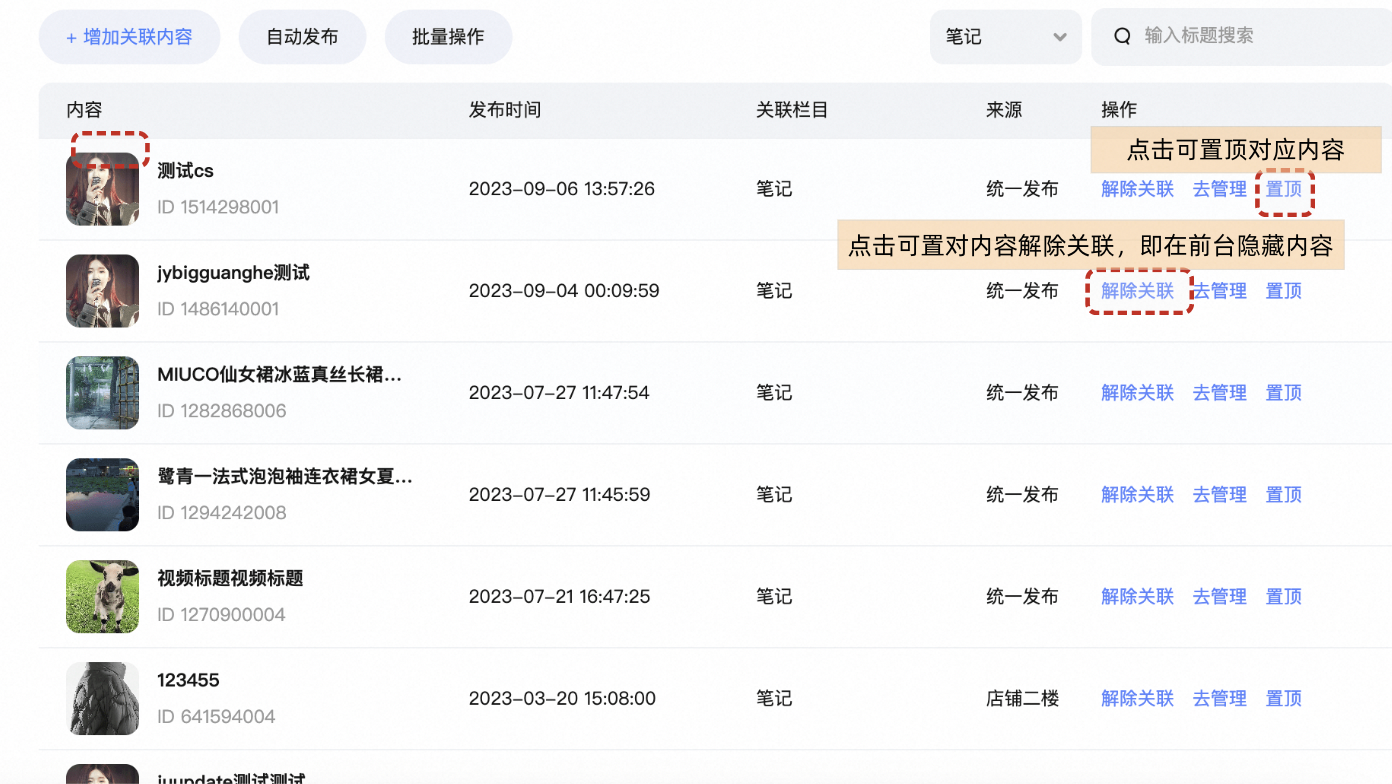
Task: Click 解除关联 for 视频标题视频标题
Action: [x=1138, y=597]
